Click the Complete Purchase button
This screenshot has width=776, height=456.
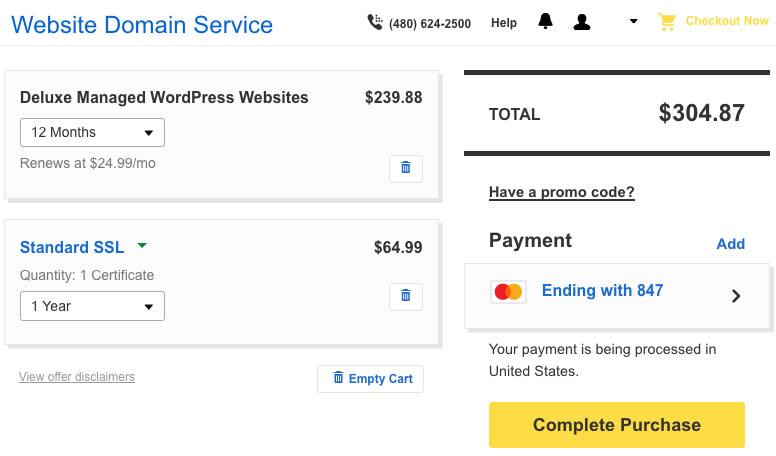[x=617, y=425]
